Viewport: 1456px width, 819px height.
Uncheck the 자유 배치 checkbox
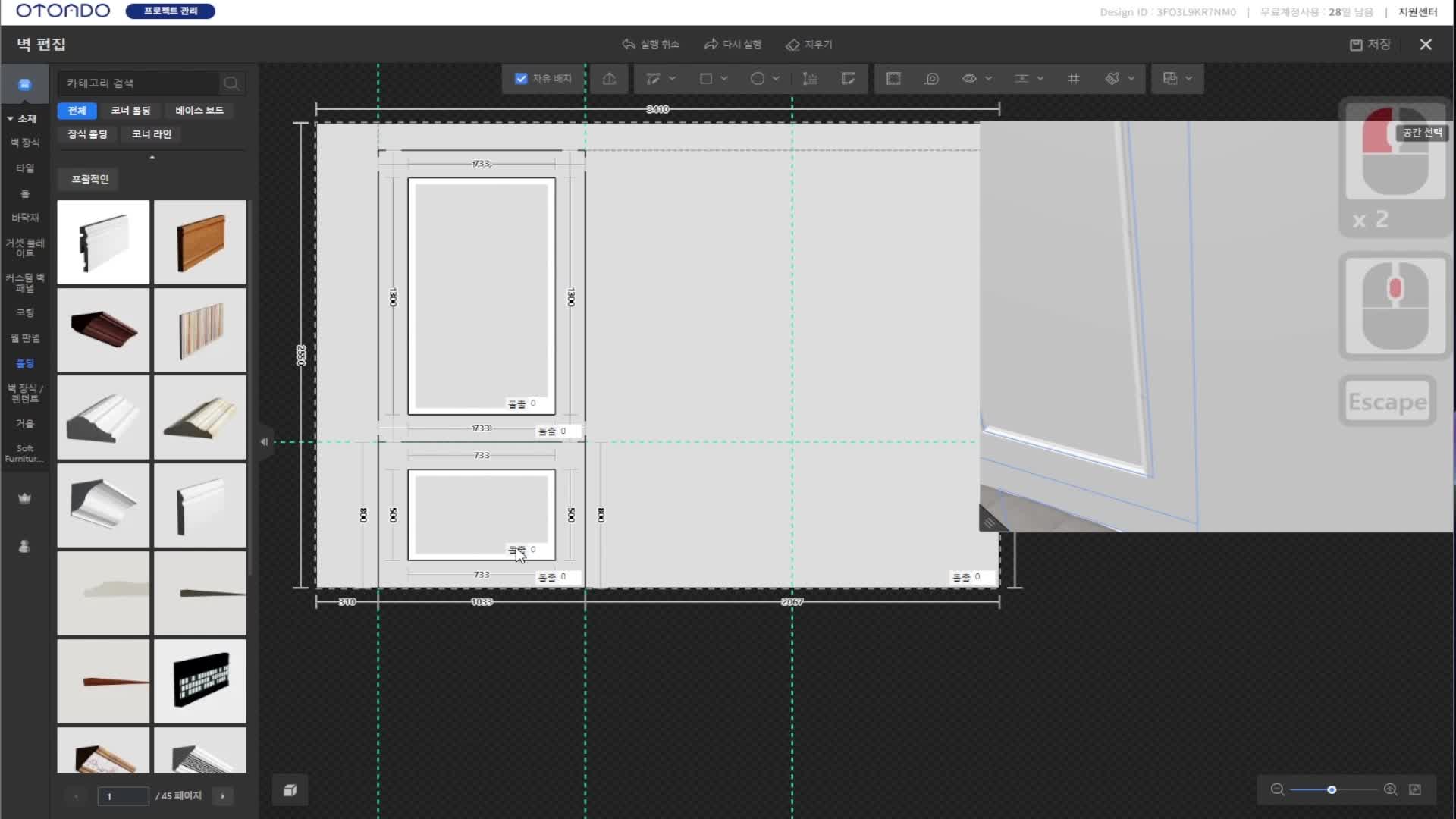click(x=521, y=78)
